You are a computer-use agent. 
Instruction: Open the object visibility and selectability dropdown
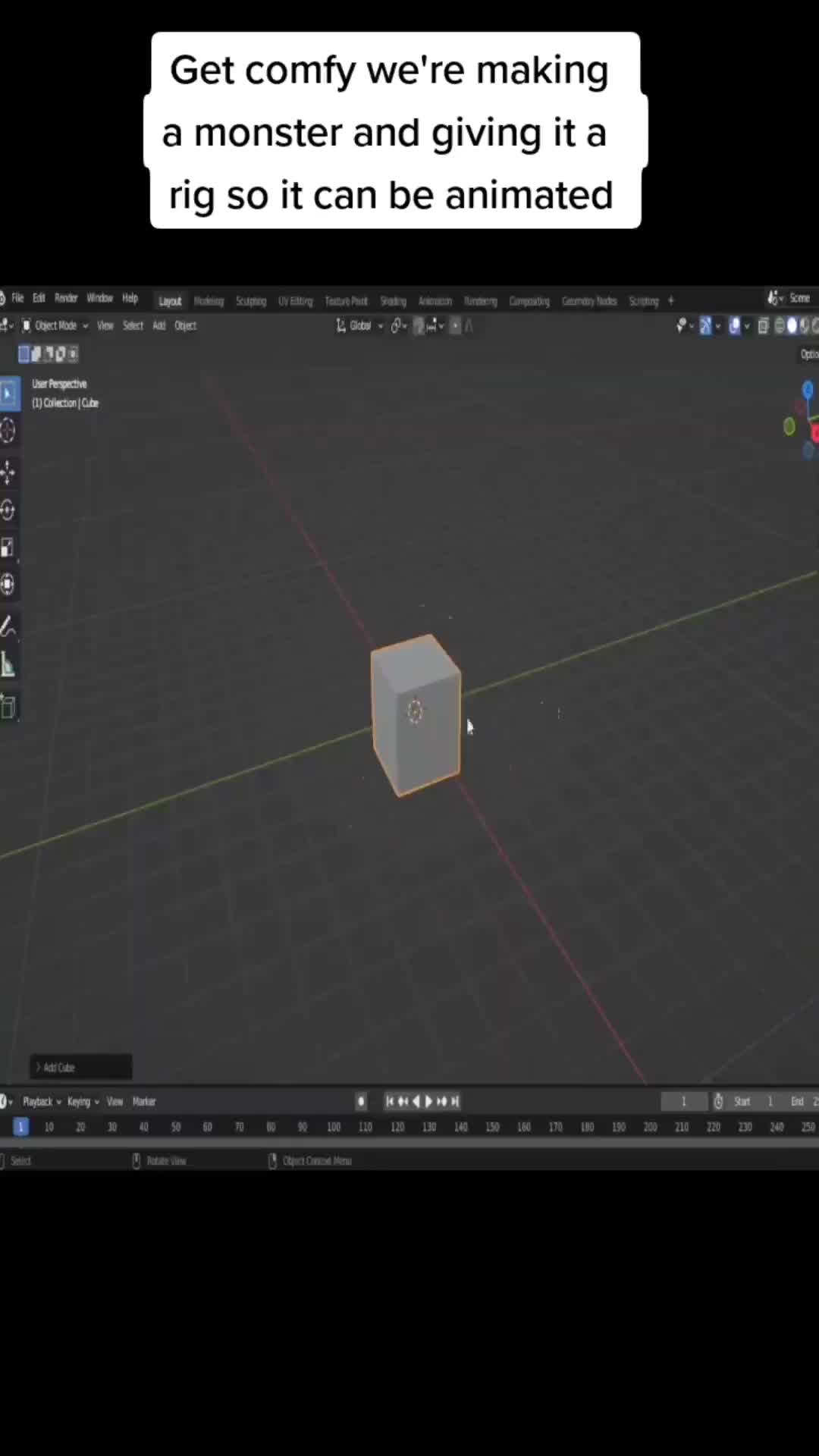click(685, 326)
